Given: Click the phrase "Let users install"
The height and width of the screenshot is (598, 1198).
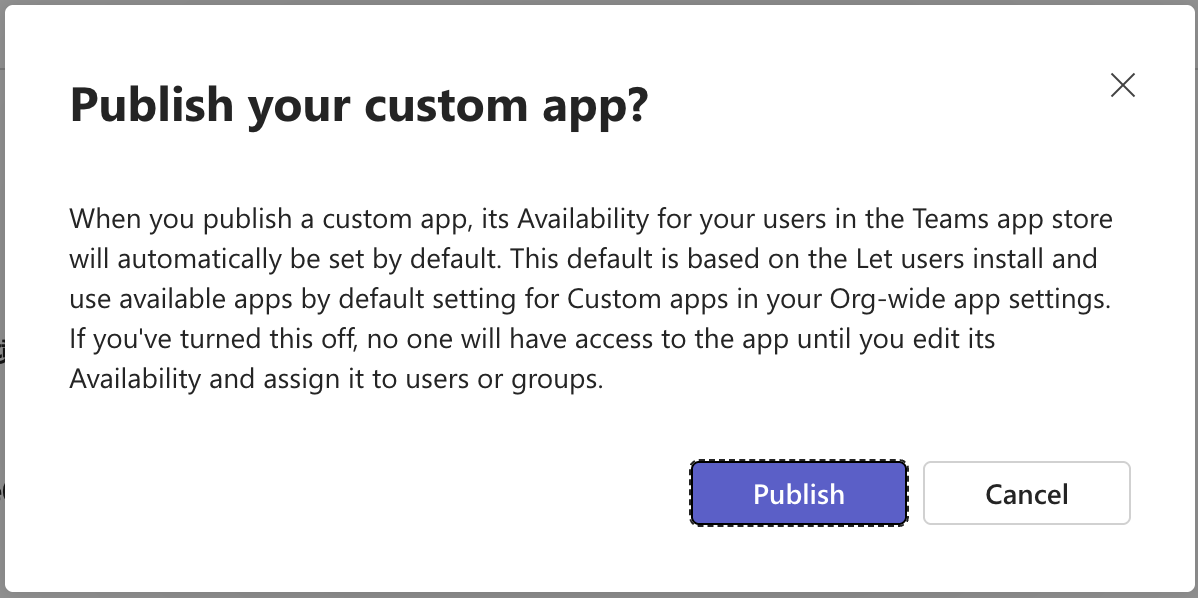Looking at the screenshot, I should (x=929, y=259).
